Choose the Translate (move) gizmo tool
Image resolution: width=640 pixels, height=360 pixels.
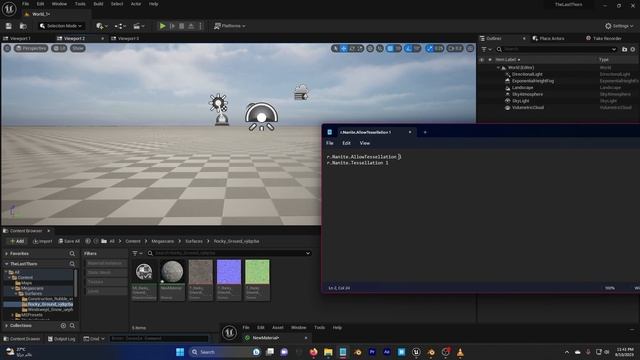tap(344, 49)
